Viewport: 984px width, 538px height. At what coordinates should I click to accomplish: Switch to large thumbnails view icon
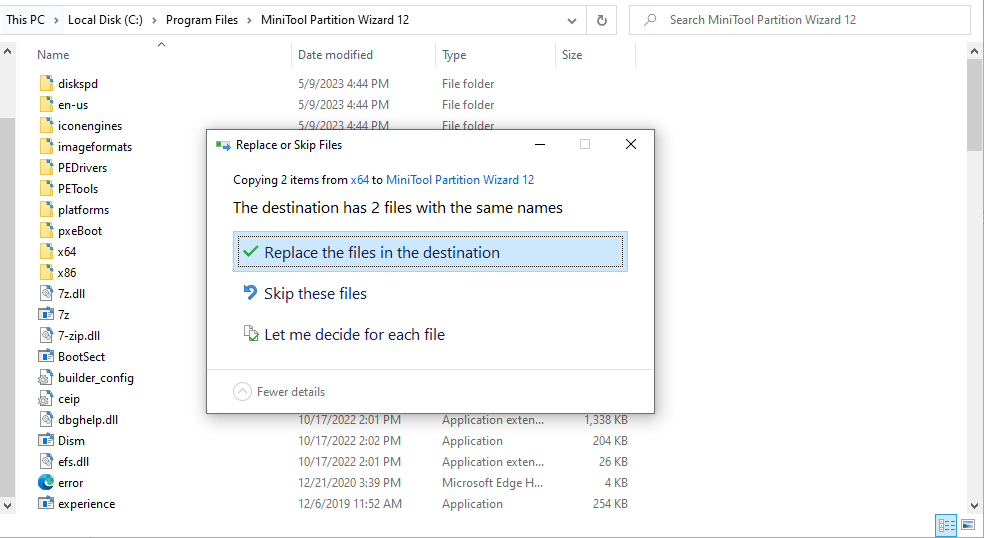tap(968, 525)
